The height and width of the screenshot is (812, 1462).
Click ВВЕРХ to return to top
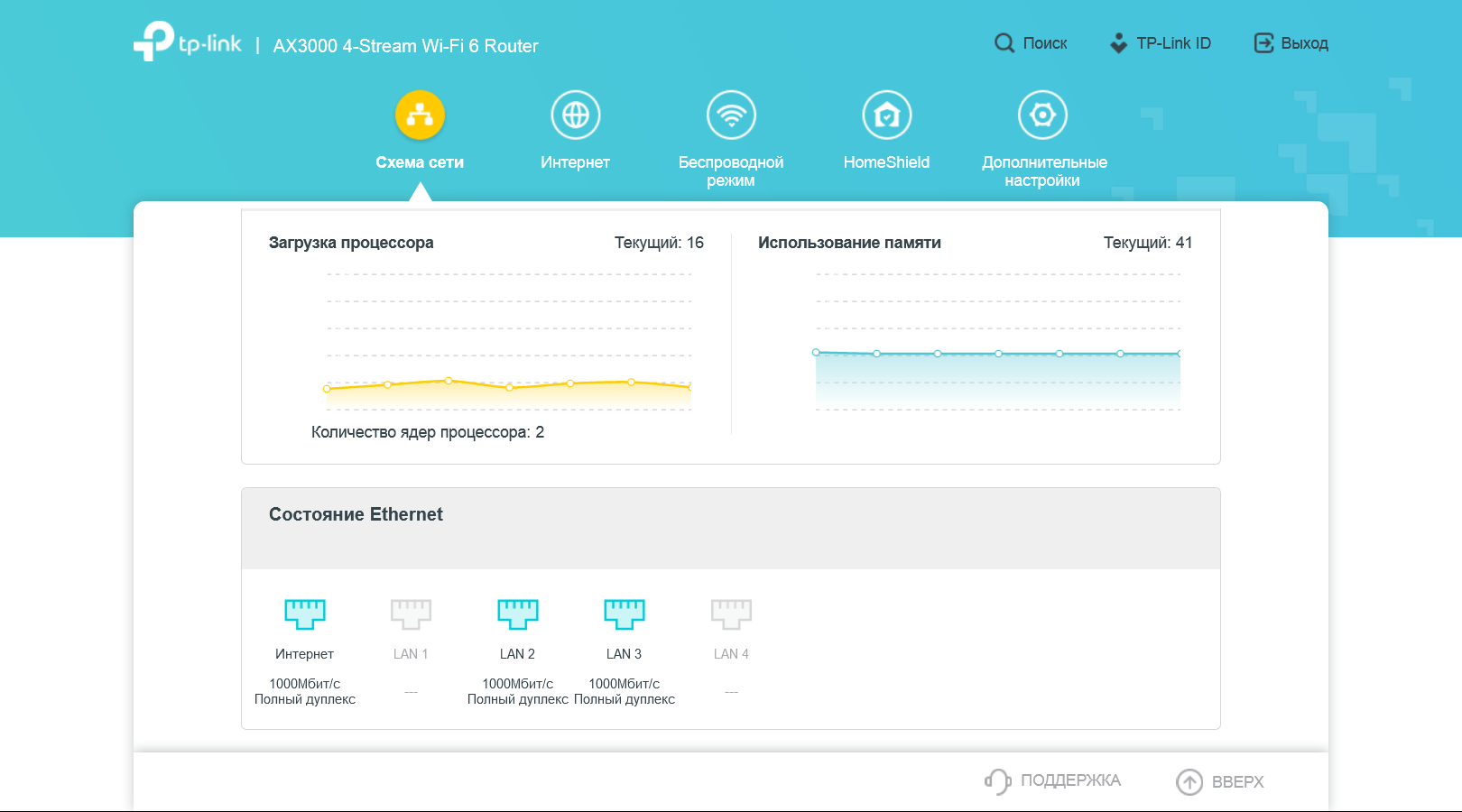(1238, 782)
